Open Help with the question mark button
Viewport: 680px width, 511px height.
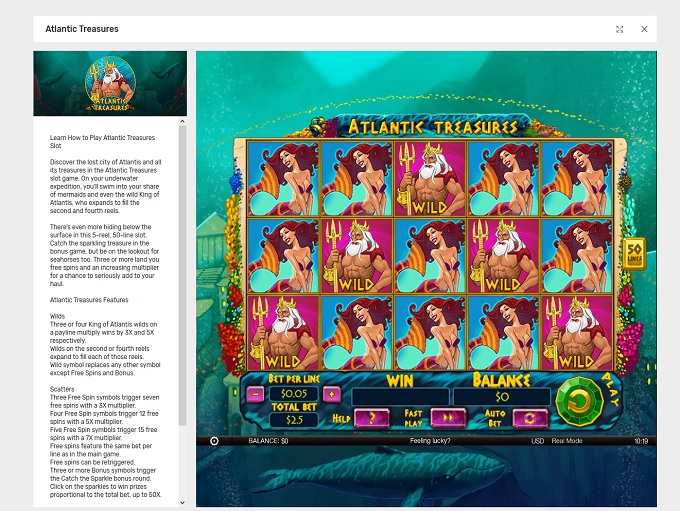[372, 418]
